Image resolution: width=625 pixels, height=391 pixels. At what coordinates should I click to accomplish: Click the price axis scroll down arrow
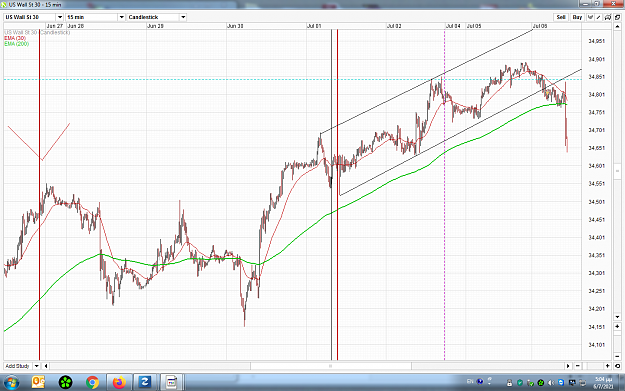[617, 317]
